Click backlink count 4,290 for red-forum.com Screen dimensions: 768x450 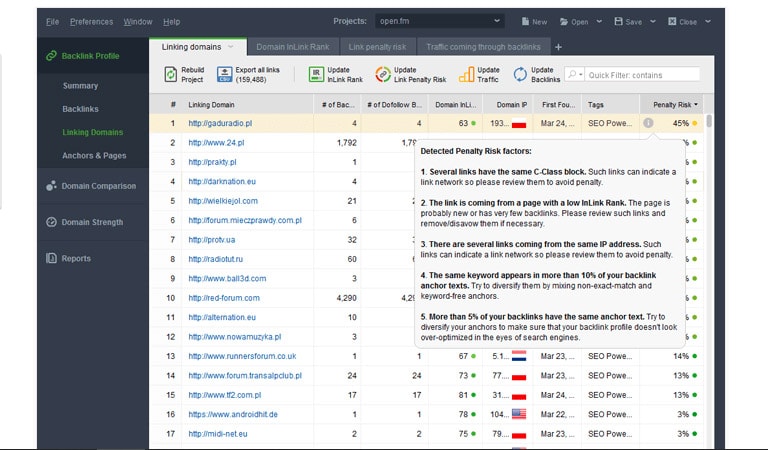tap(346, 298)
